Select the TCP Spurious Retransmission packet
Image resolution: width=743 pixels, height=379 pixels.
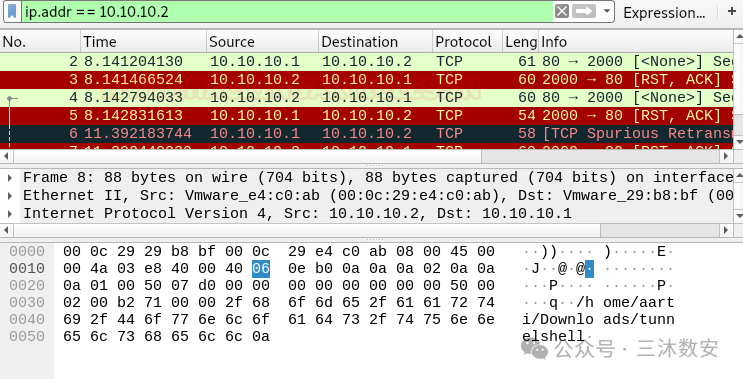[367, 133]
